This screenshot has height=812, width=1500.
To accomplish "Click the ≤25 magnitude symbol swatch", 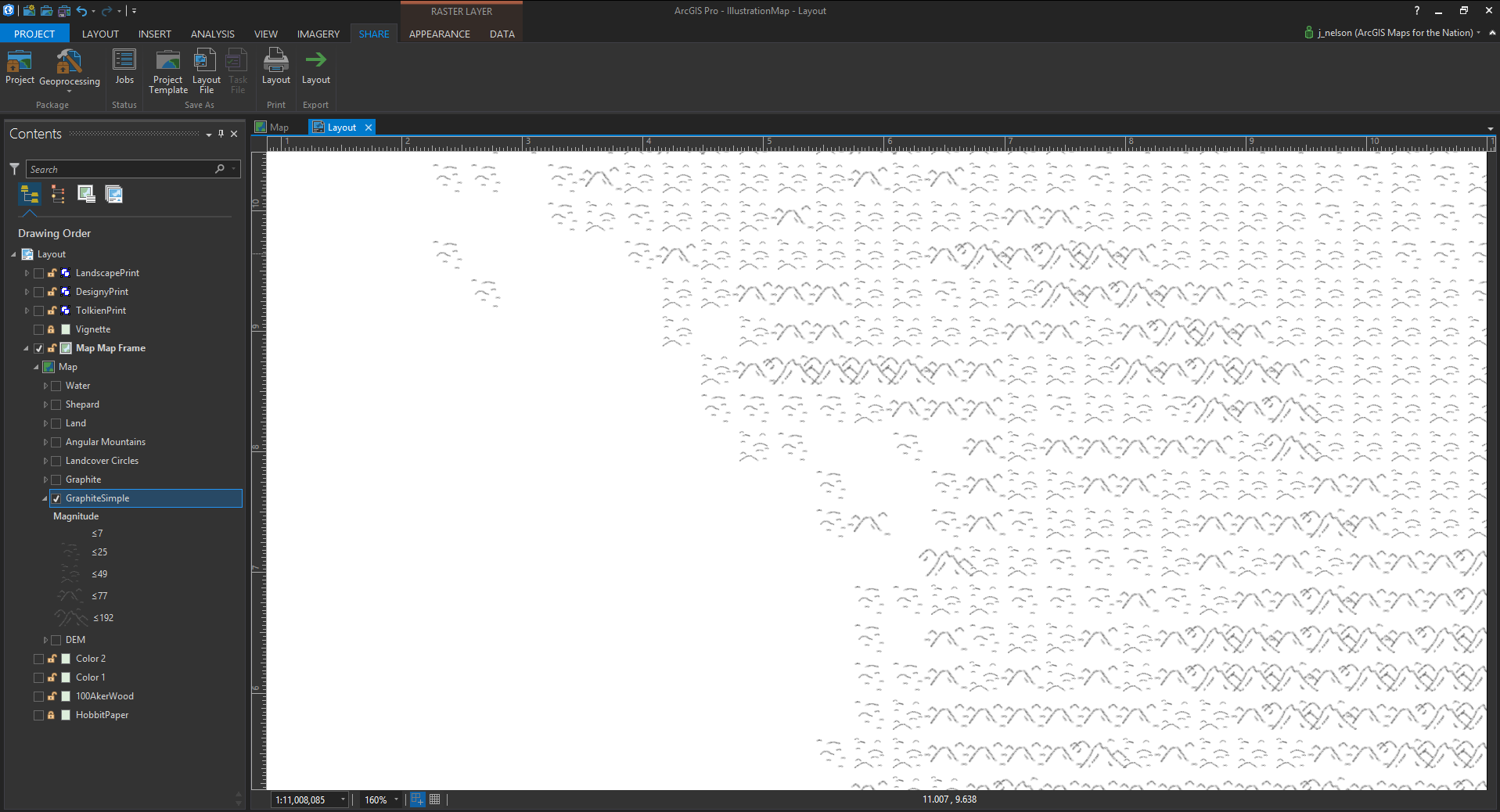I will 70,552.
